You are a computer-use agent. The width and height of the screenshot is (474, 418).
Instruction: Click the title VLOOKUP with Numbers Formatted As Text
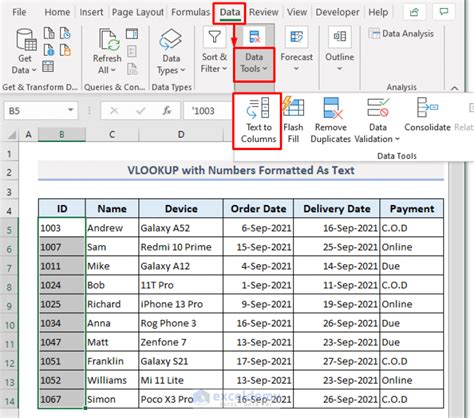pos(241,170)
